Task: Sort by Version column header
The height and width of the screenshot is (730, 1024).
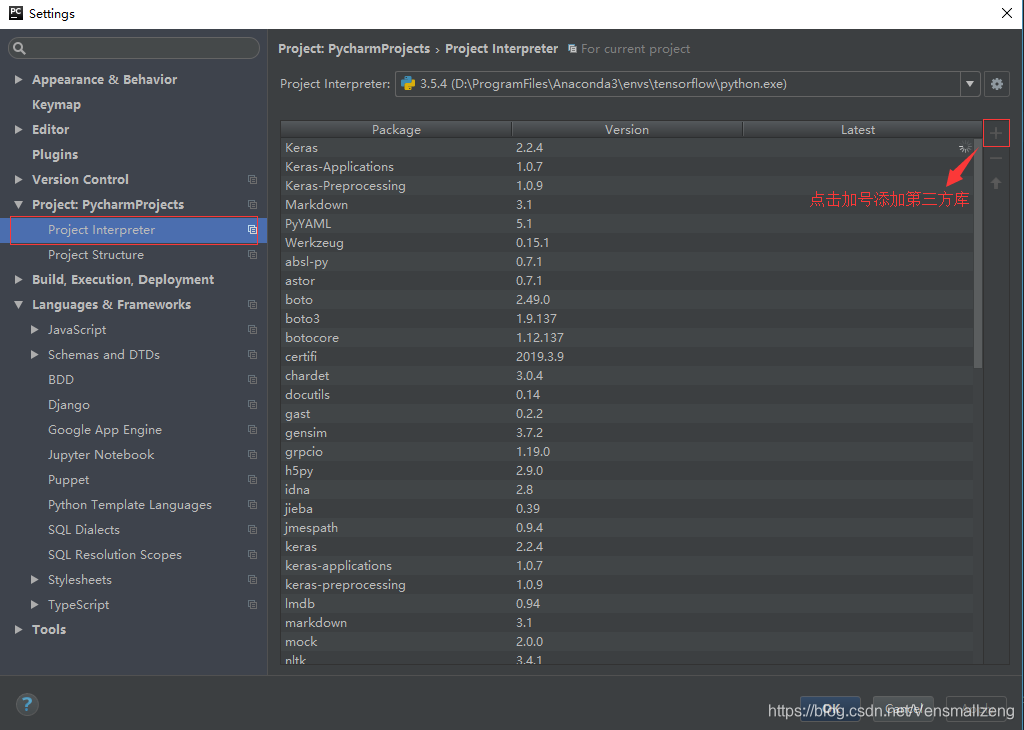Action: point(627,129)
